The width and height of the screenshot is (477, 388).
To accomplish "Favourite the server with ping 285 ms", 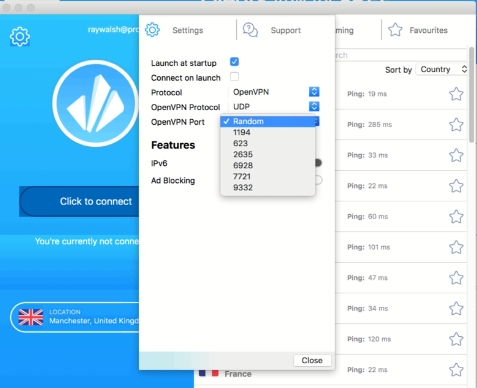I will tap(456, 125).
